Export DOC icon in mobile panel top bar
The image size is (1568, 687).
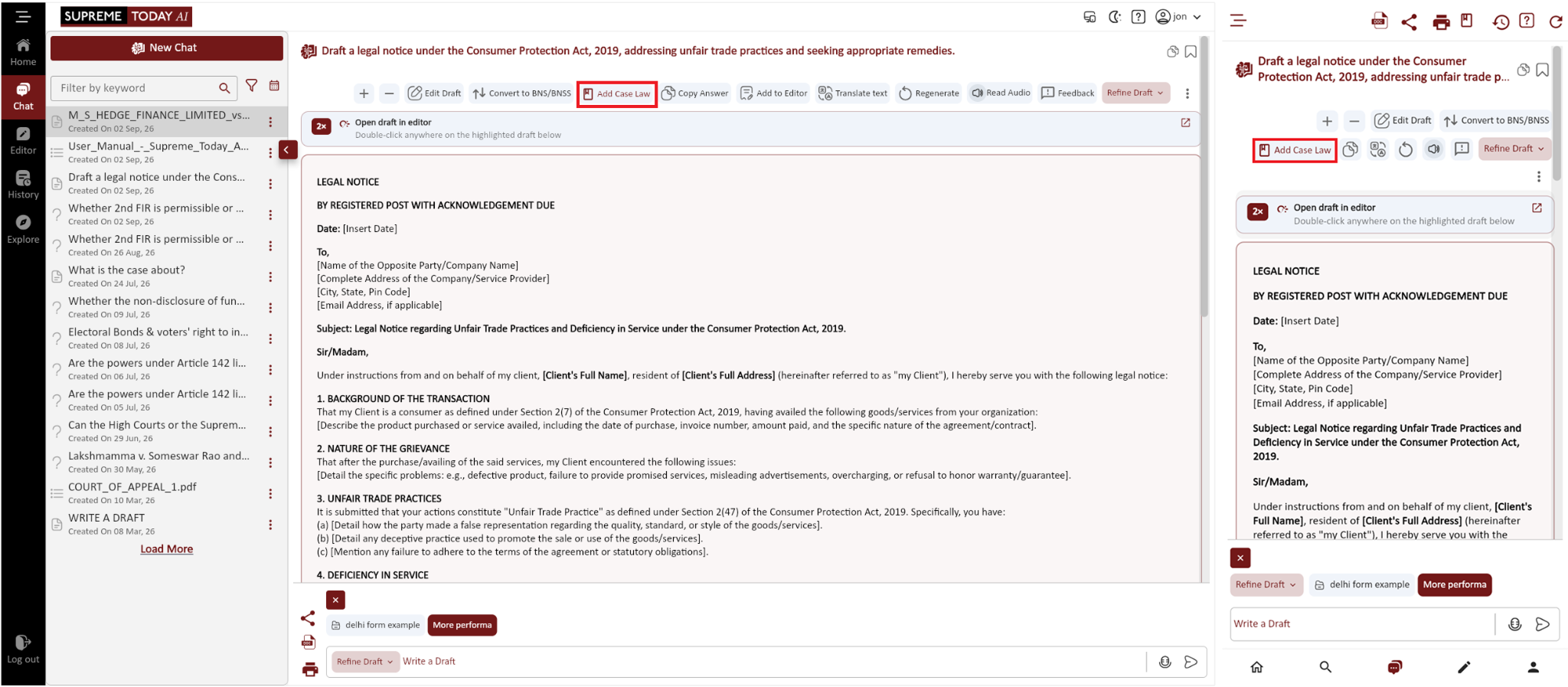[1379, 21]
